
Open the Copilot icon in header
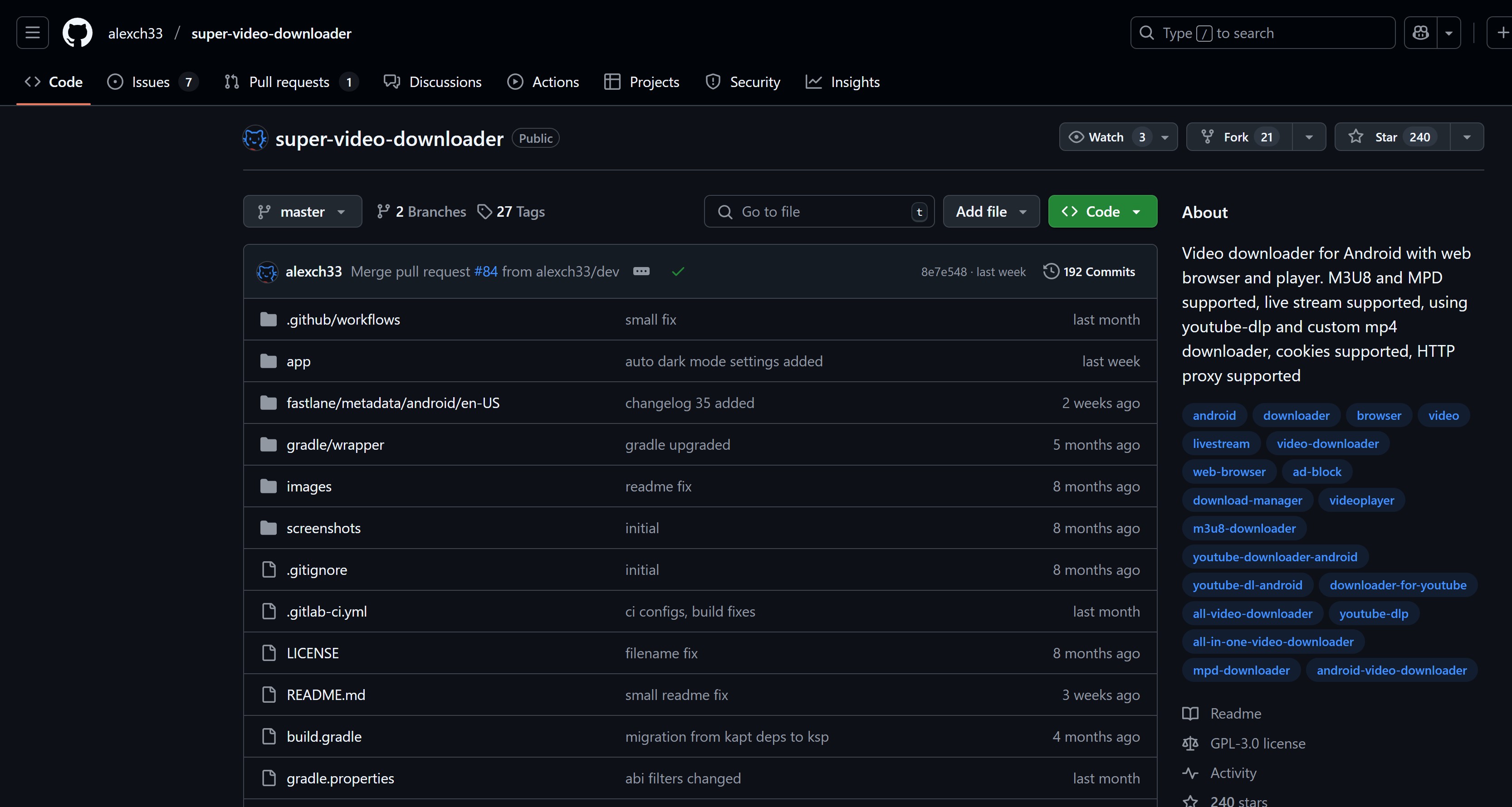coord(1420,33)
